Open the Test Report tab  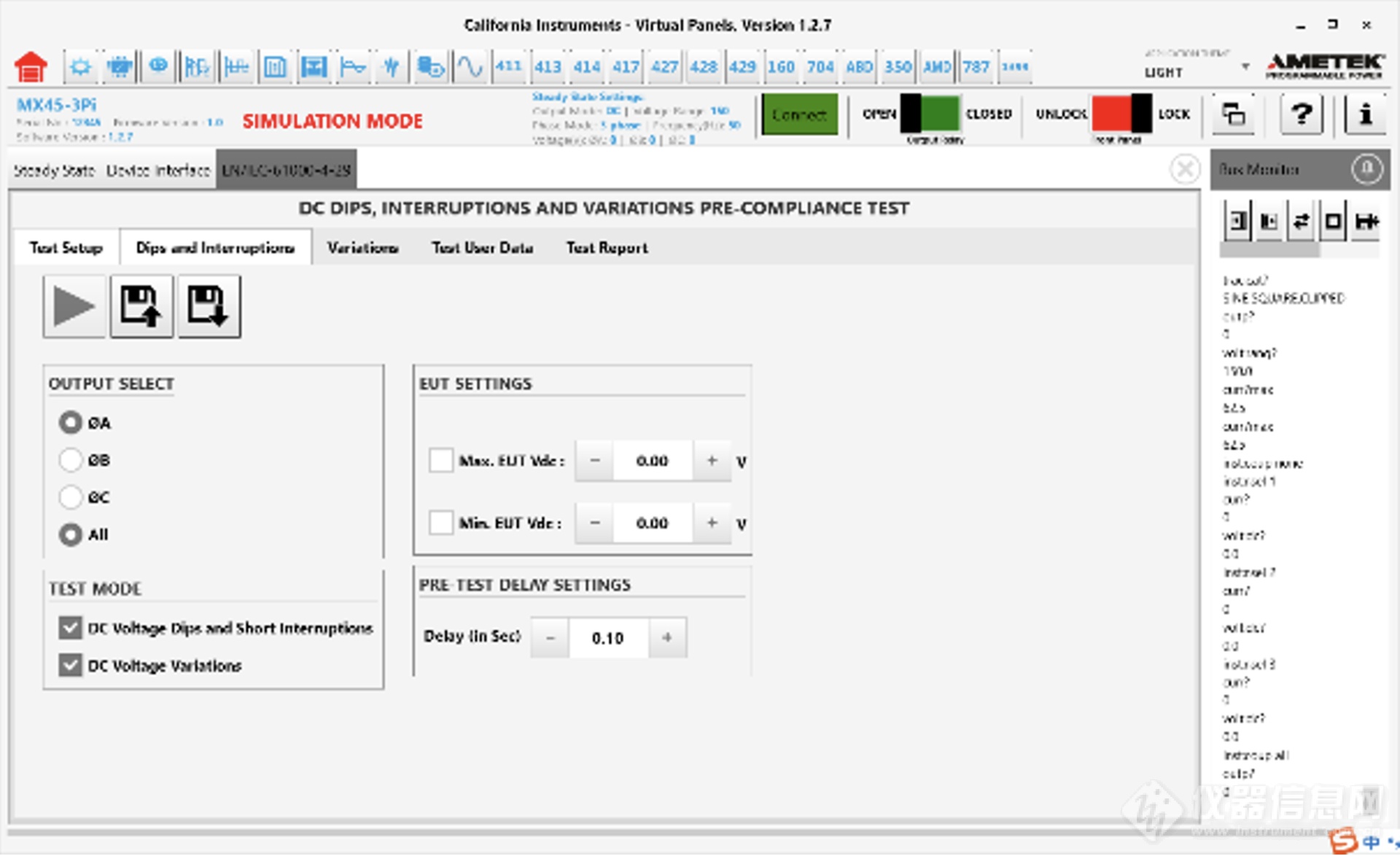click(607, 248)
